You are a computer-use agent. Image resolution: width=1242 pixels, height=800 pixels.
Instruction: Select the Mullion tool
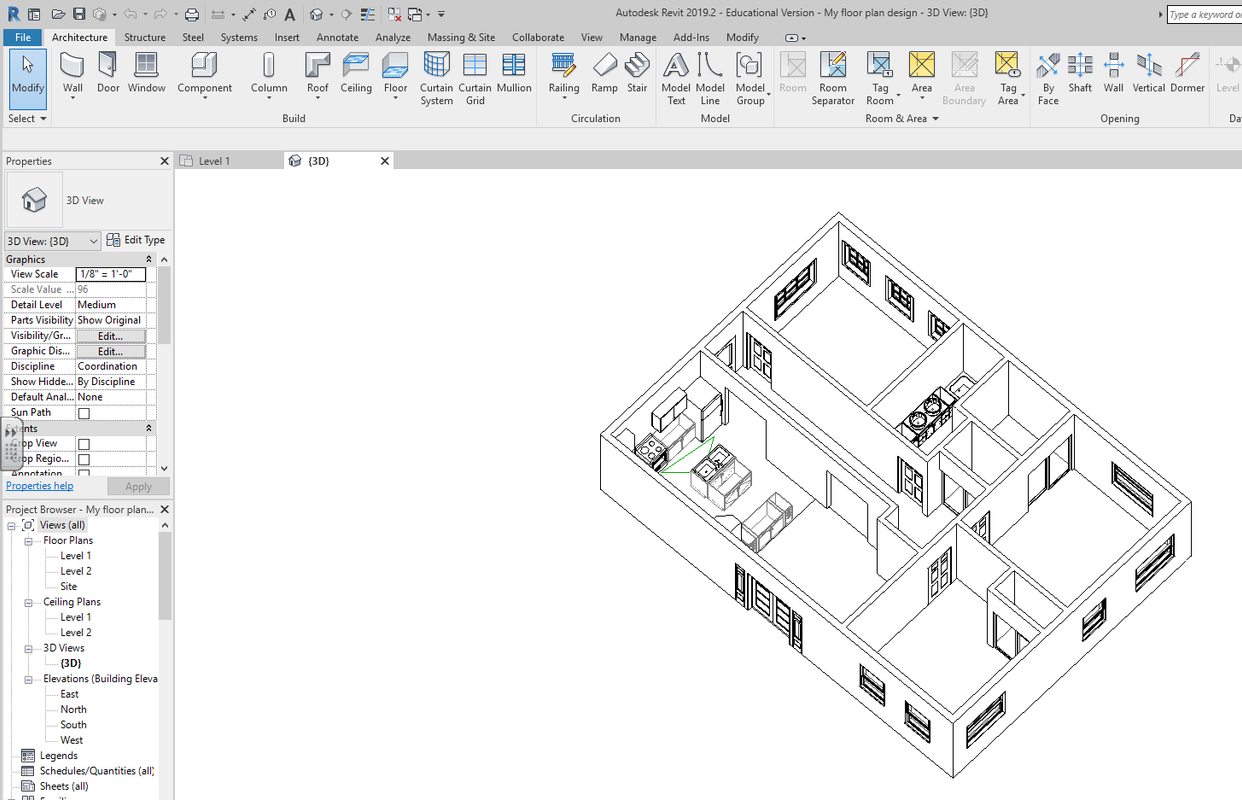514,73
